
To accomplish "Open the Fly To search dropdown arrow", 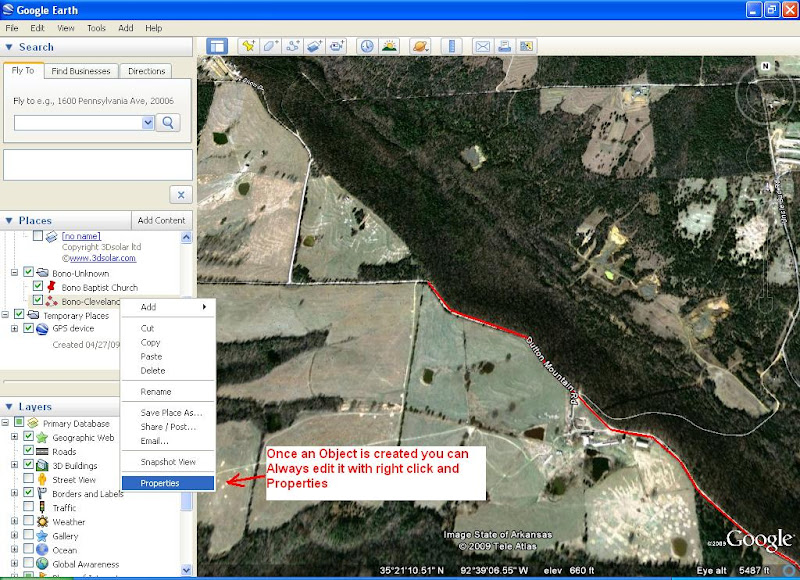I will (x=148, y=123).
